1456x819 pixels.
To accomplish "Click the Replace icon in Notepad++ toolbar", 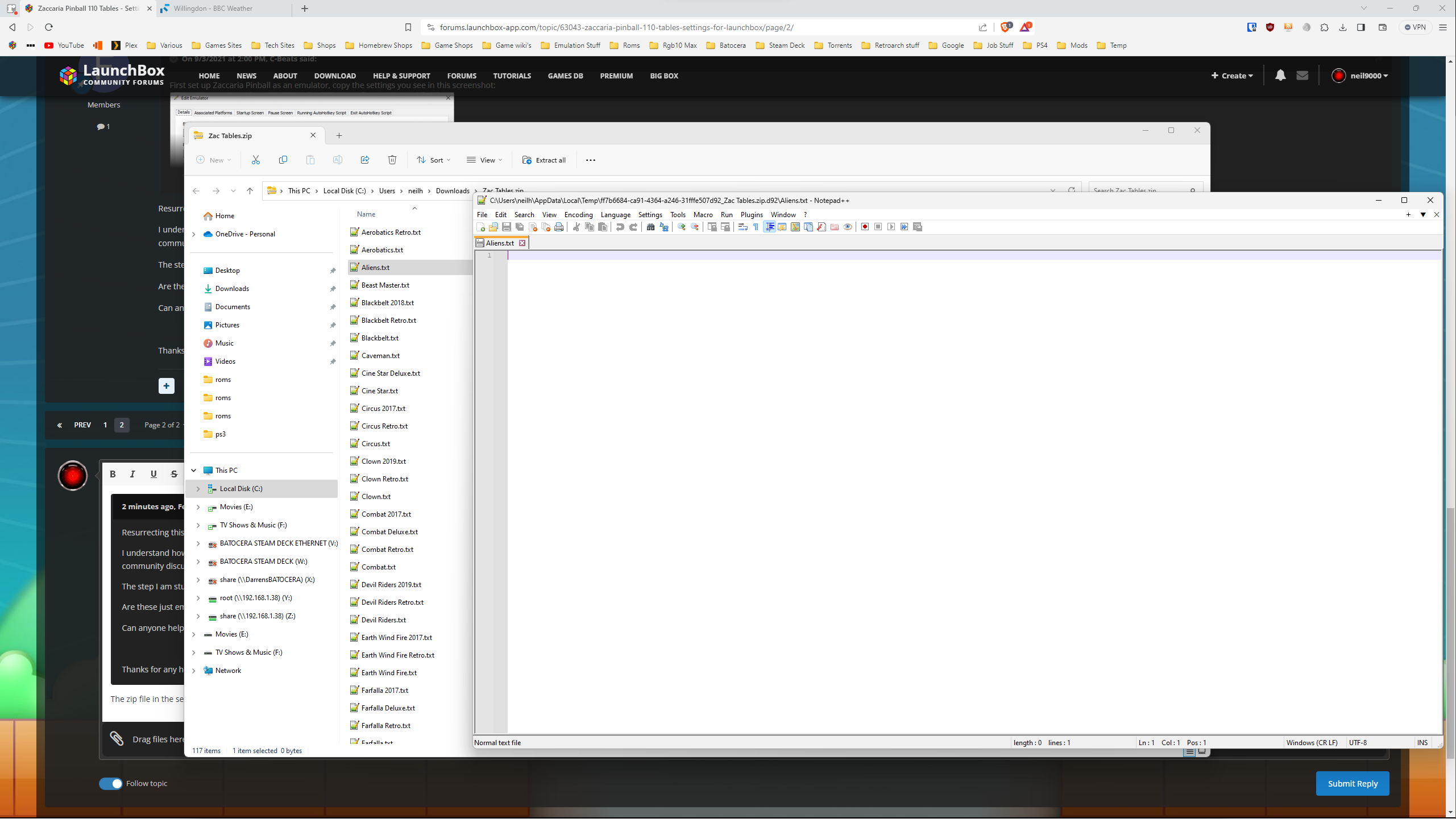I will pos(664,227).
